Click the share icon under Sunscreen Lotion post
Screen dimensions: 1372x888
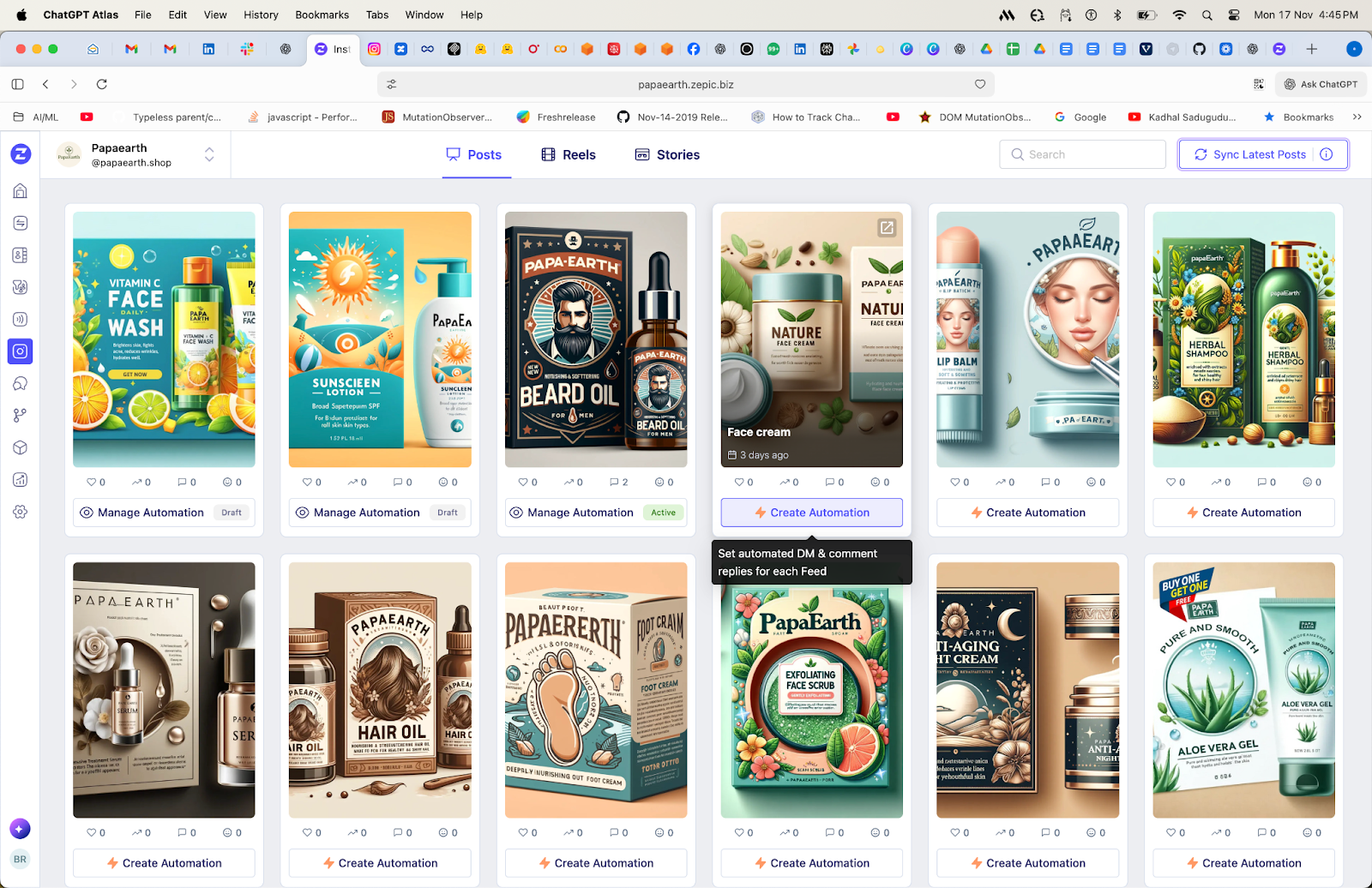point(352,482)
